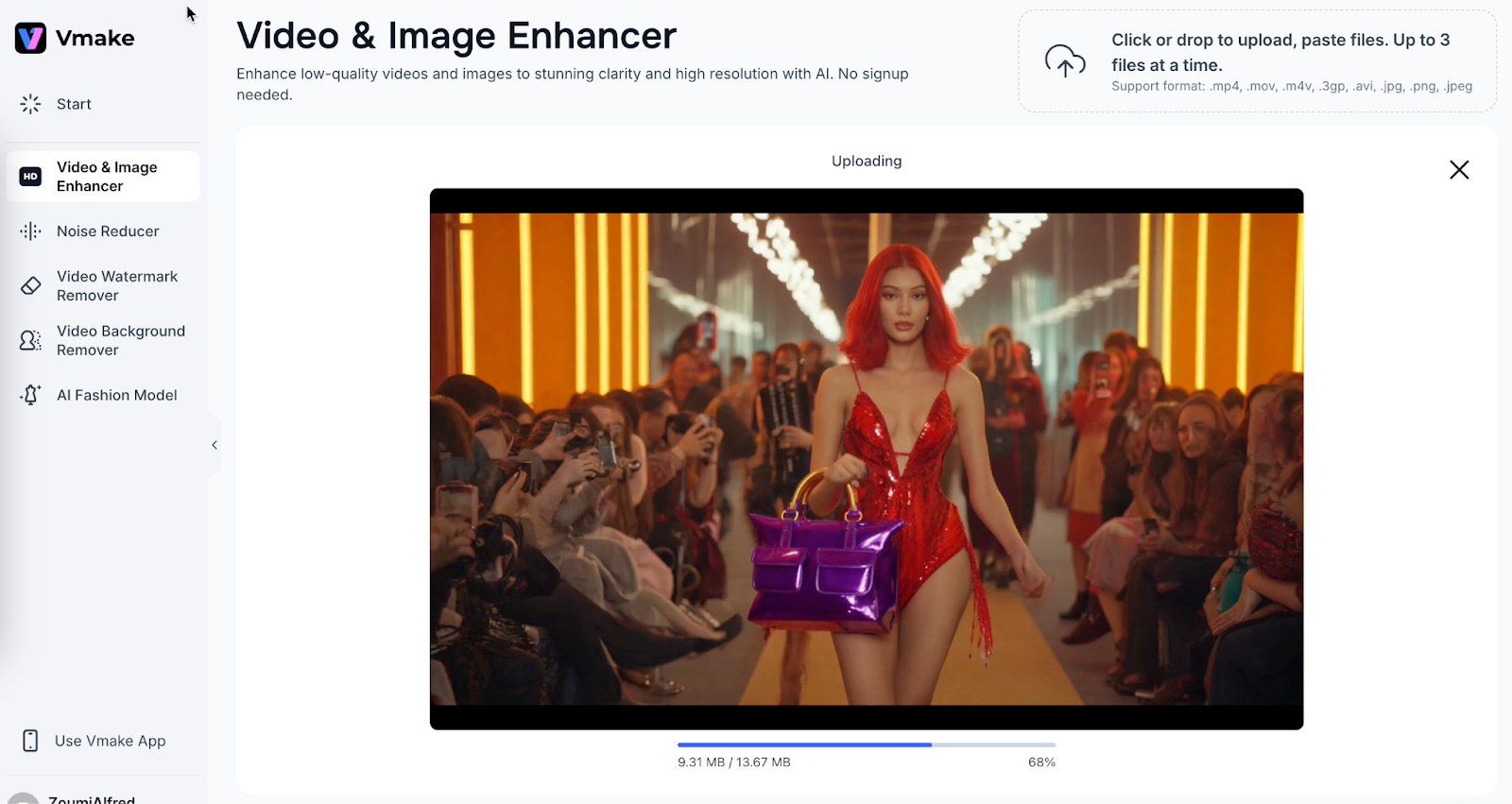1512x804 pixels.
Task: Click the Enhance low-quality videos description
Action: click(573, 84)
